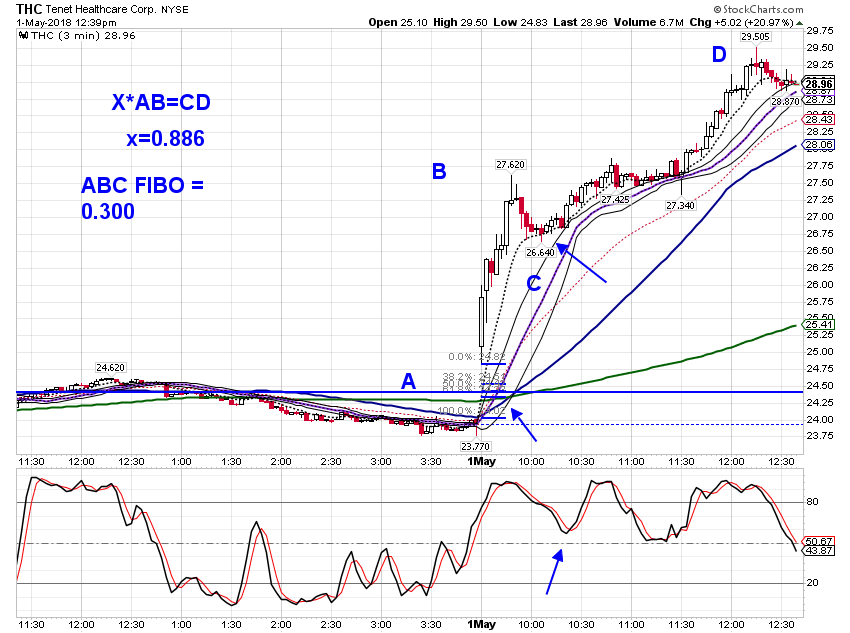Click the 29.505 peak price label
850x633 pixels.
pyautogui.click(x=755, y=37)
